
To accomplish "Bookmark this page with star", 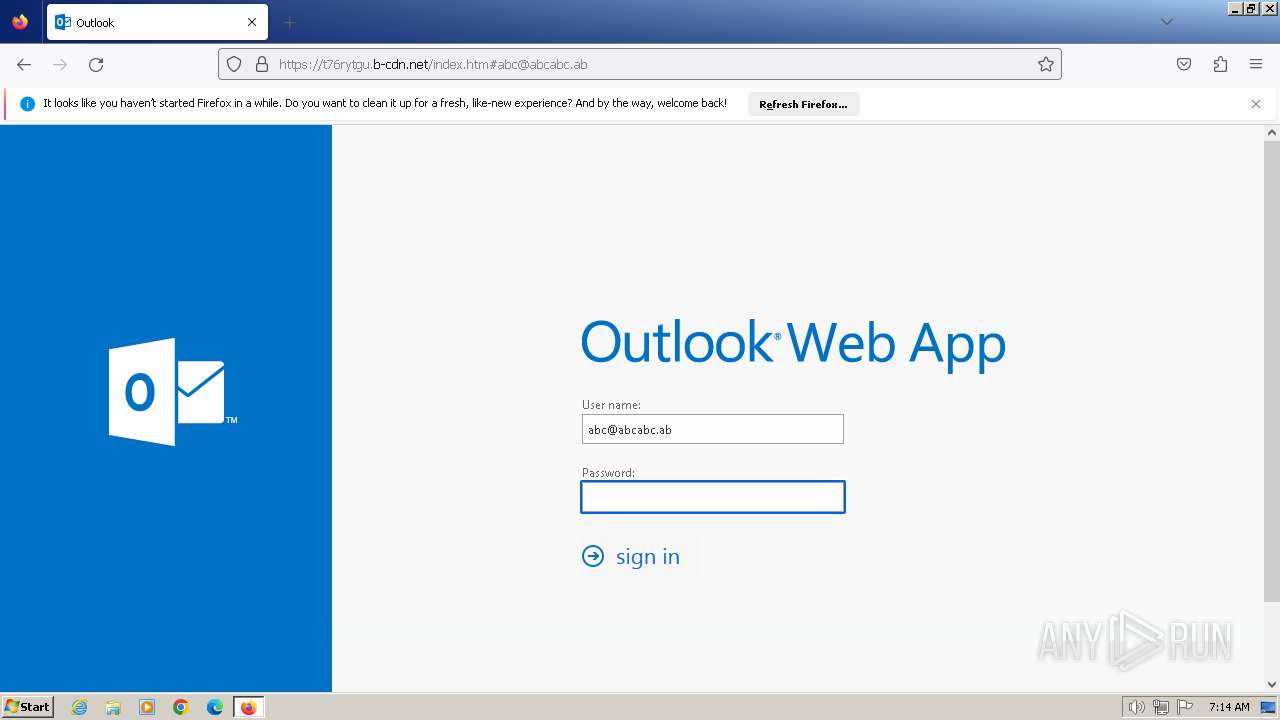I will (x=1046, y=64).
